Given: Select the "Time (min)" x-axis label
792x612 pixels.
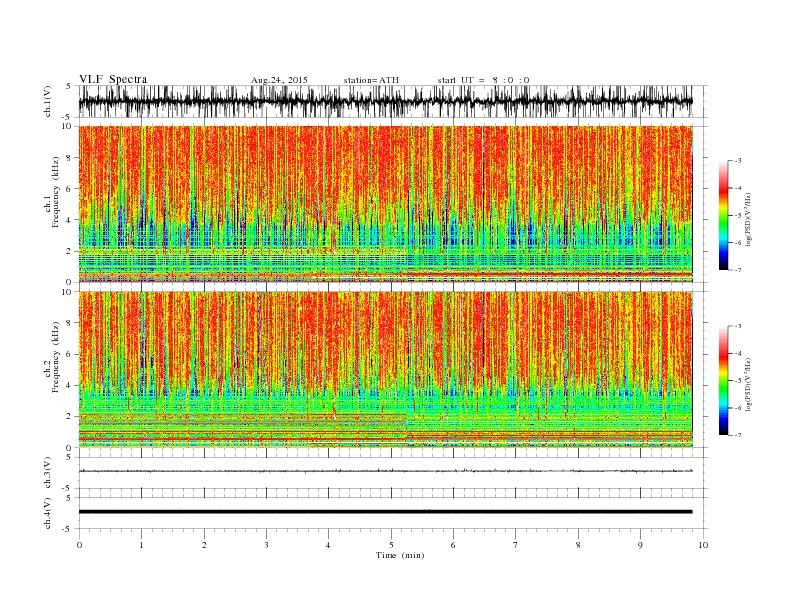Looking at the screenshot, I should tap(400, 555).
